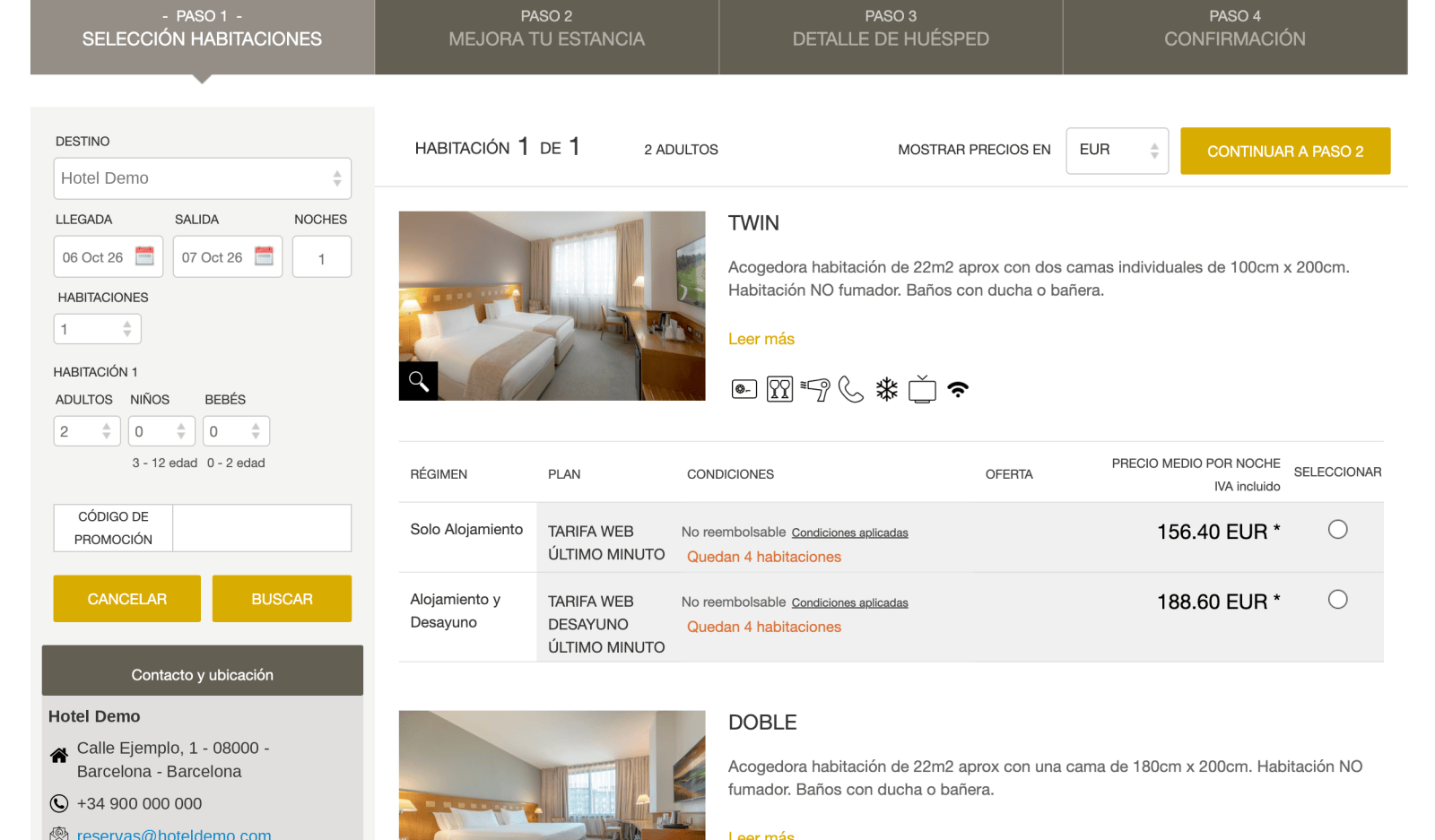The height and width of the screenshot is (840, 1435).
Task: Open the Bebés count dropdown
Action: [x=236, y=431]
